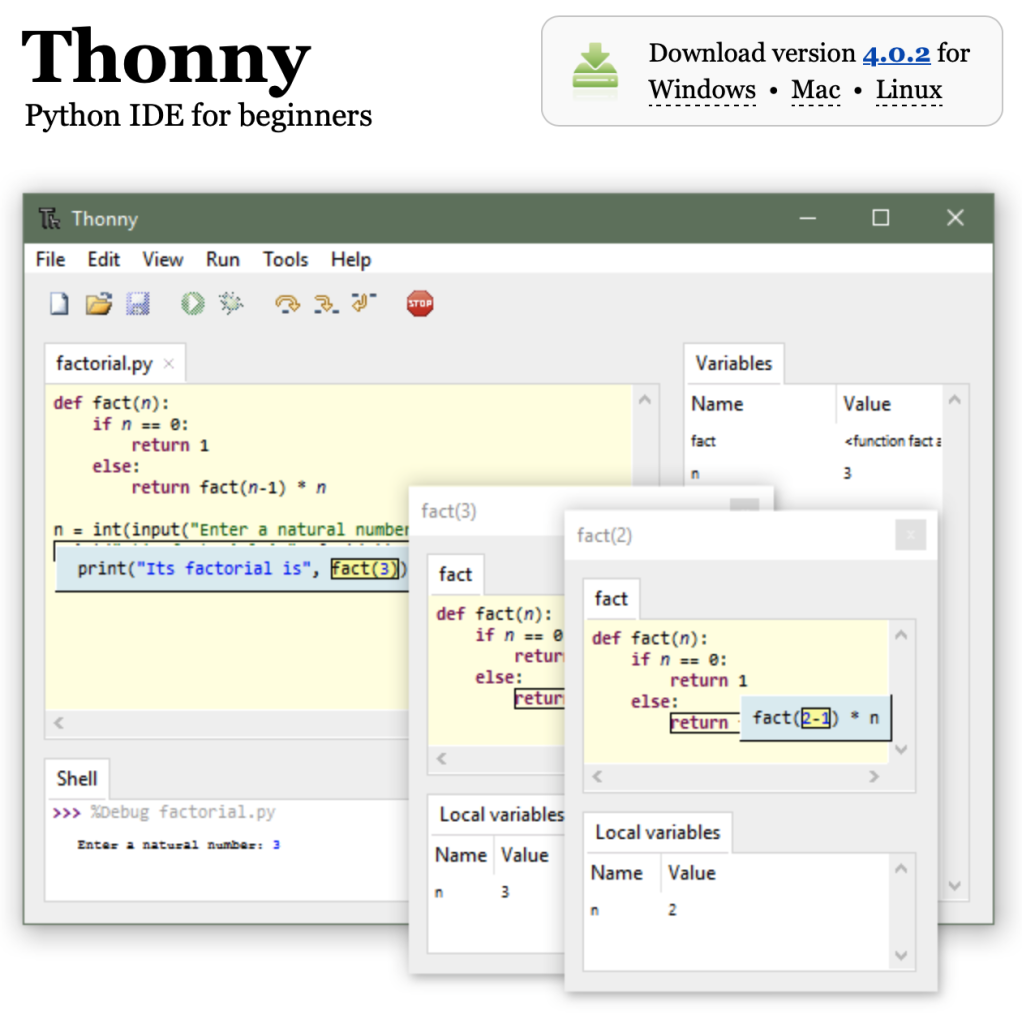Select the fact tab in fact(2) window
Viewport: 1022px width, 1024px height.
pos(611,598)
